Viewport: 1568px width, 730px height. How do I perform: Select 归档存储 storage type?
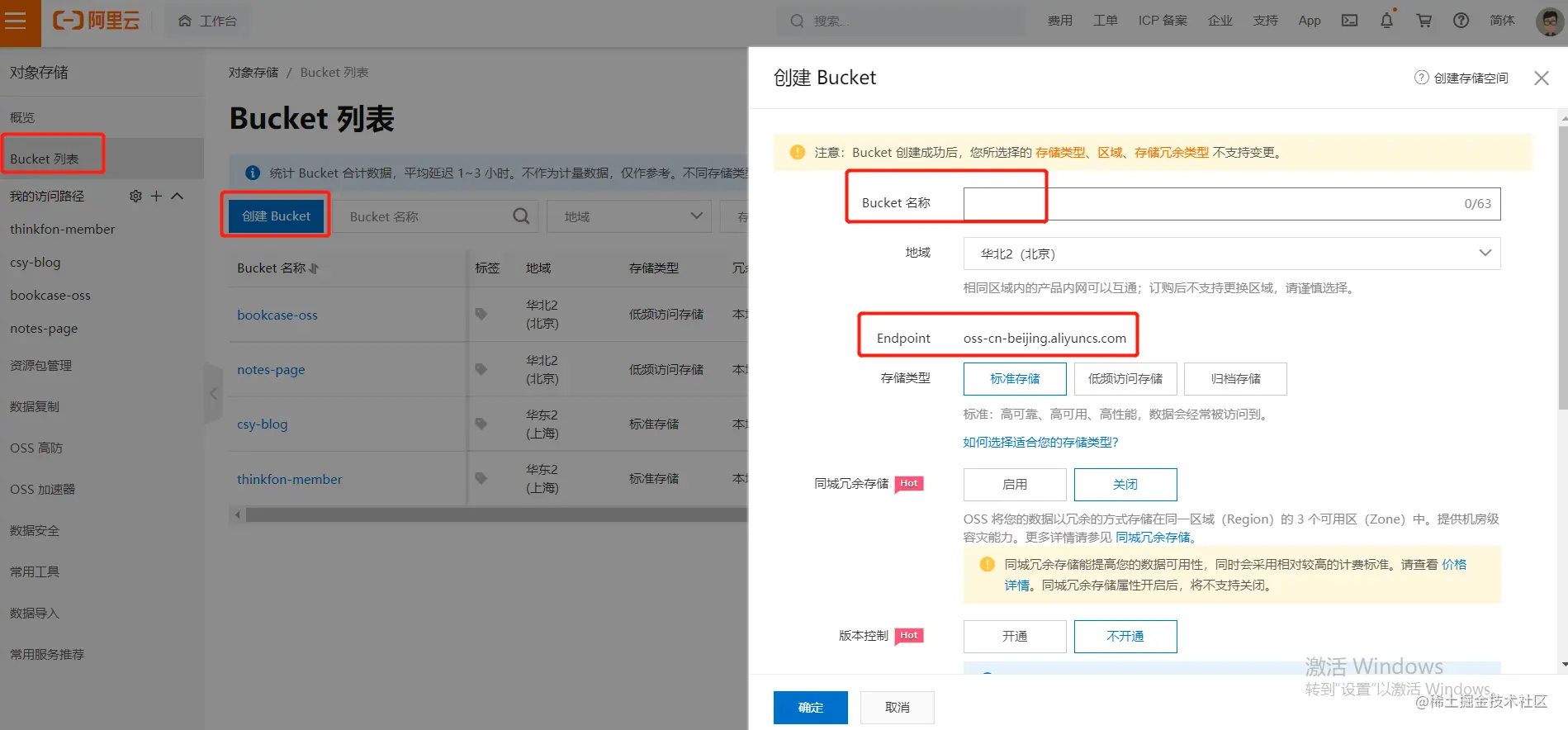coord(1235,379)
